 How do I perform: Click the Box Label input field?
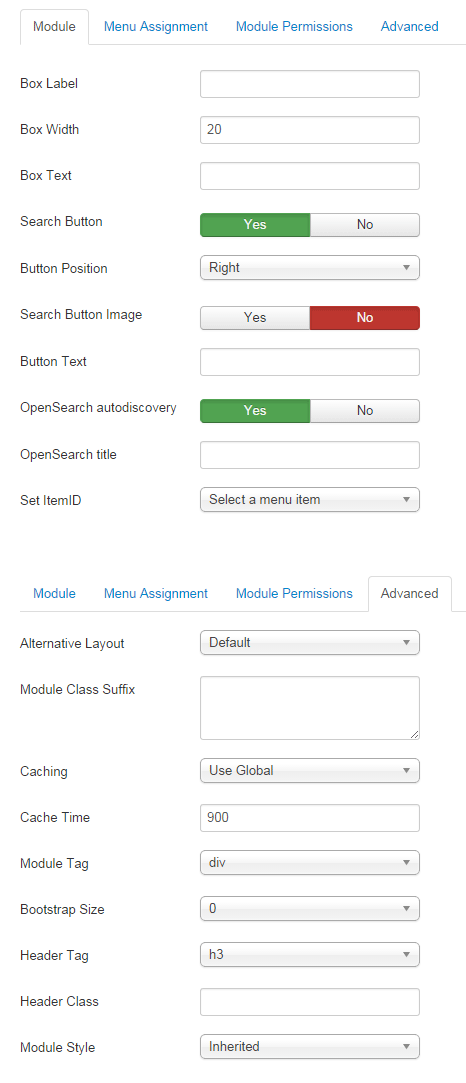[310, 84]
